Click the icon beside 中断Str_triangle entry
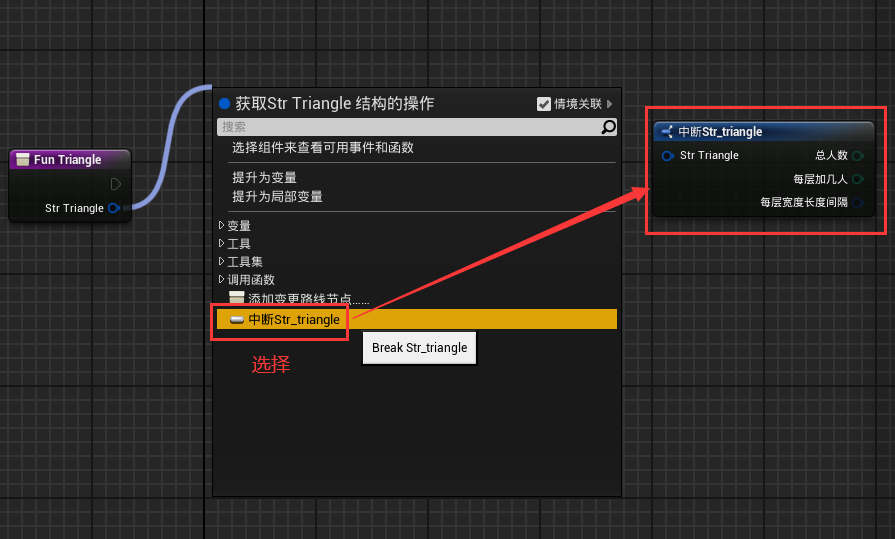Screen dimensions: 895x539 pos(237,320)
